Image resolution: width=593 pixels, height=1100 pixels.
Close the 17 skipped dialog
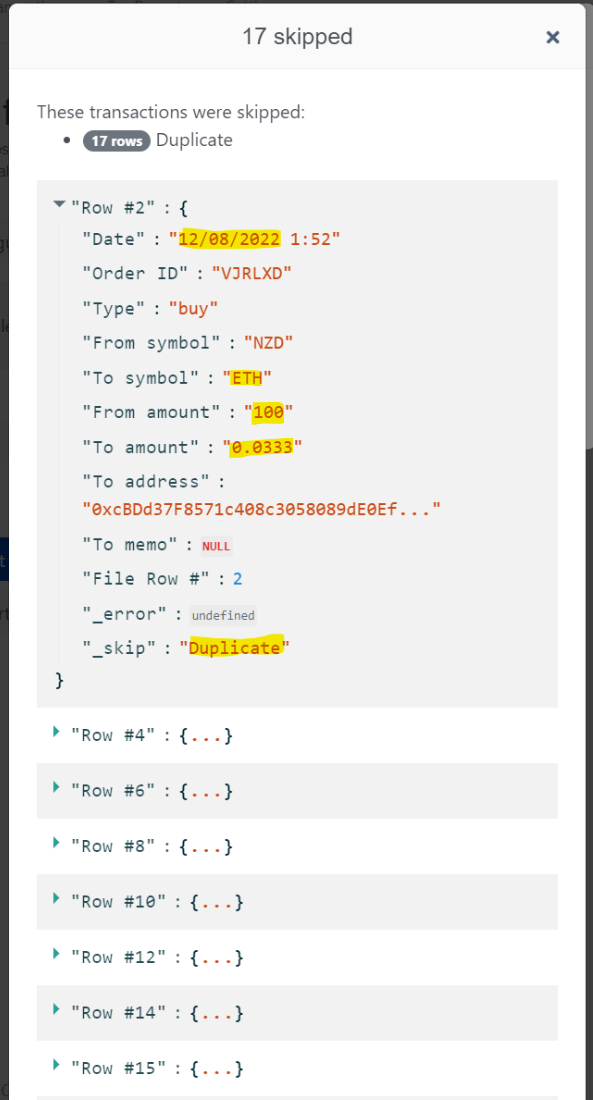point(553,37)
